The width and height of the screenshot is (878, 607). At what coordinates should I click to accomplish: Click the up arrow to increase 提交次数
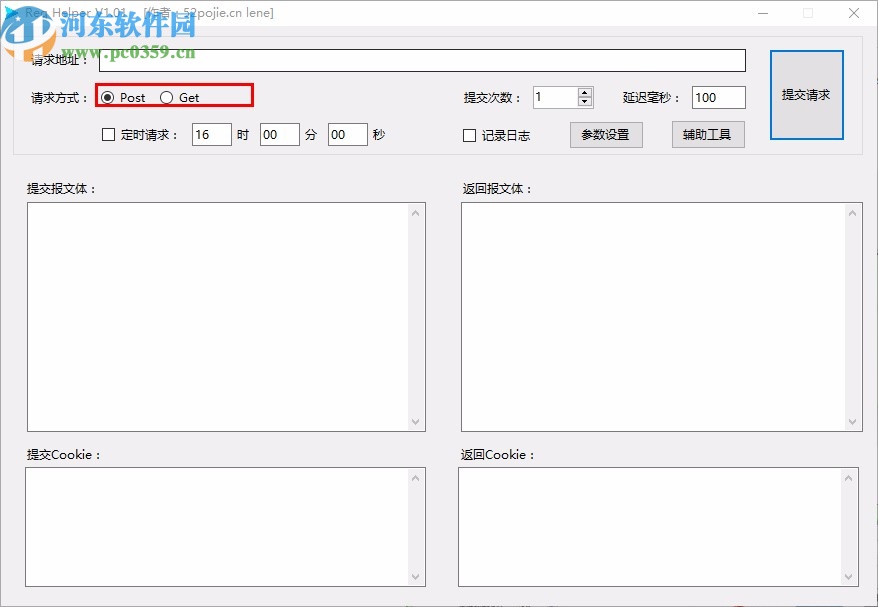583,91
